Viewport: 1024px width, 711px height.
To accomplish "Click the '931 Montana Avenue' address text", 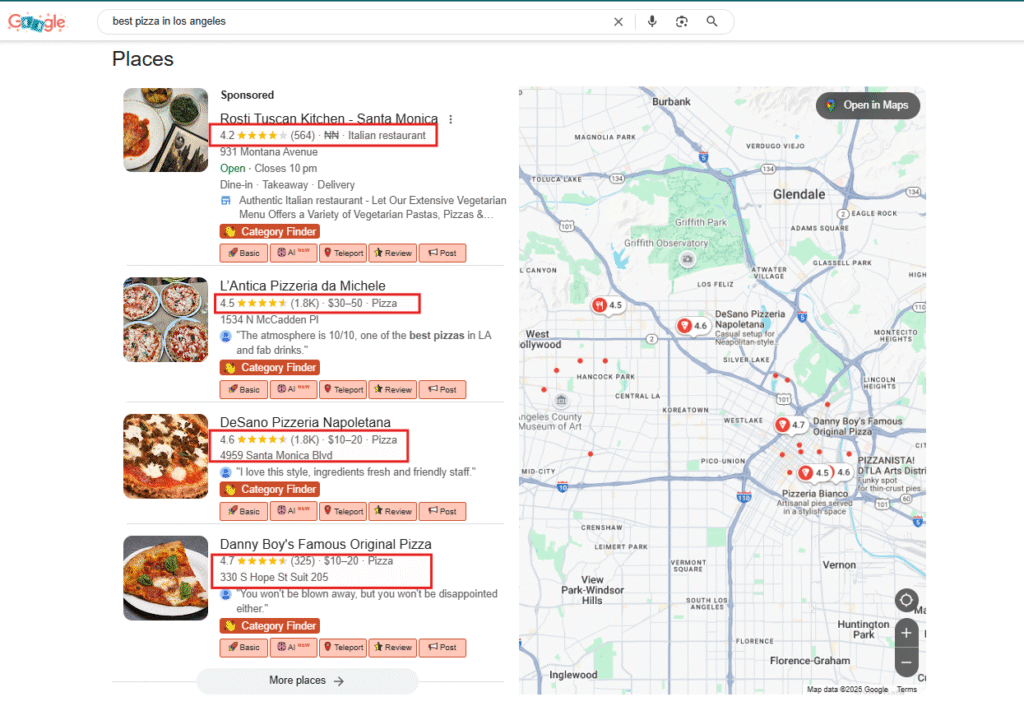I will (x=268, y=152).
